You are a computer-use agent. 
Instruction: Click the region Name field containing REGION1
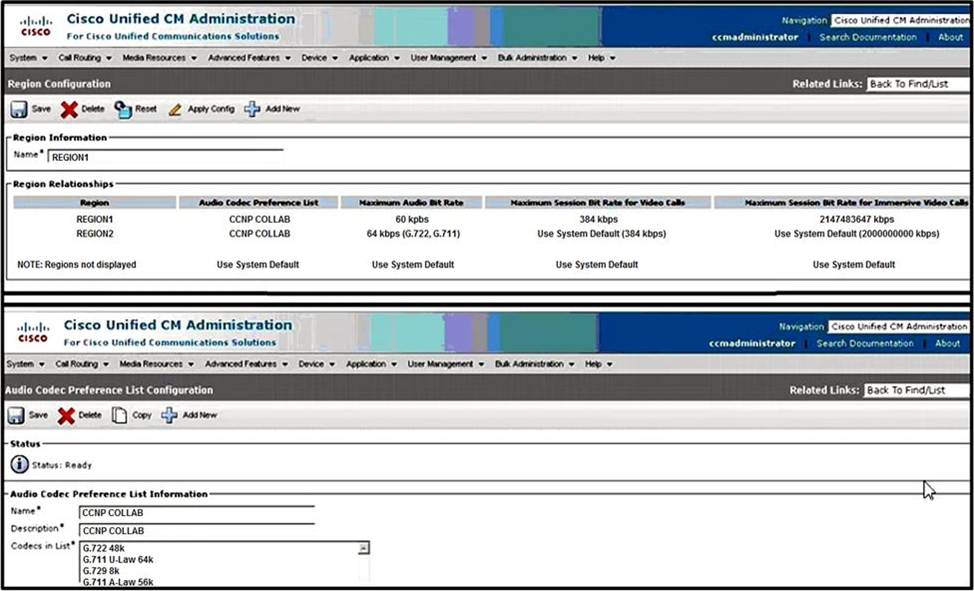click(x=165, y=157)
